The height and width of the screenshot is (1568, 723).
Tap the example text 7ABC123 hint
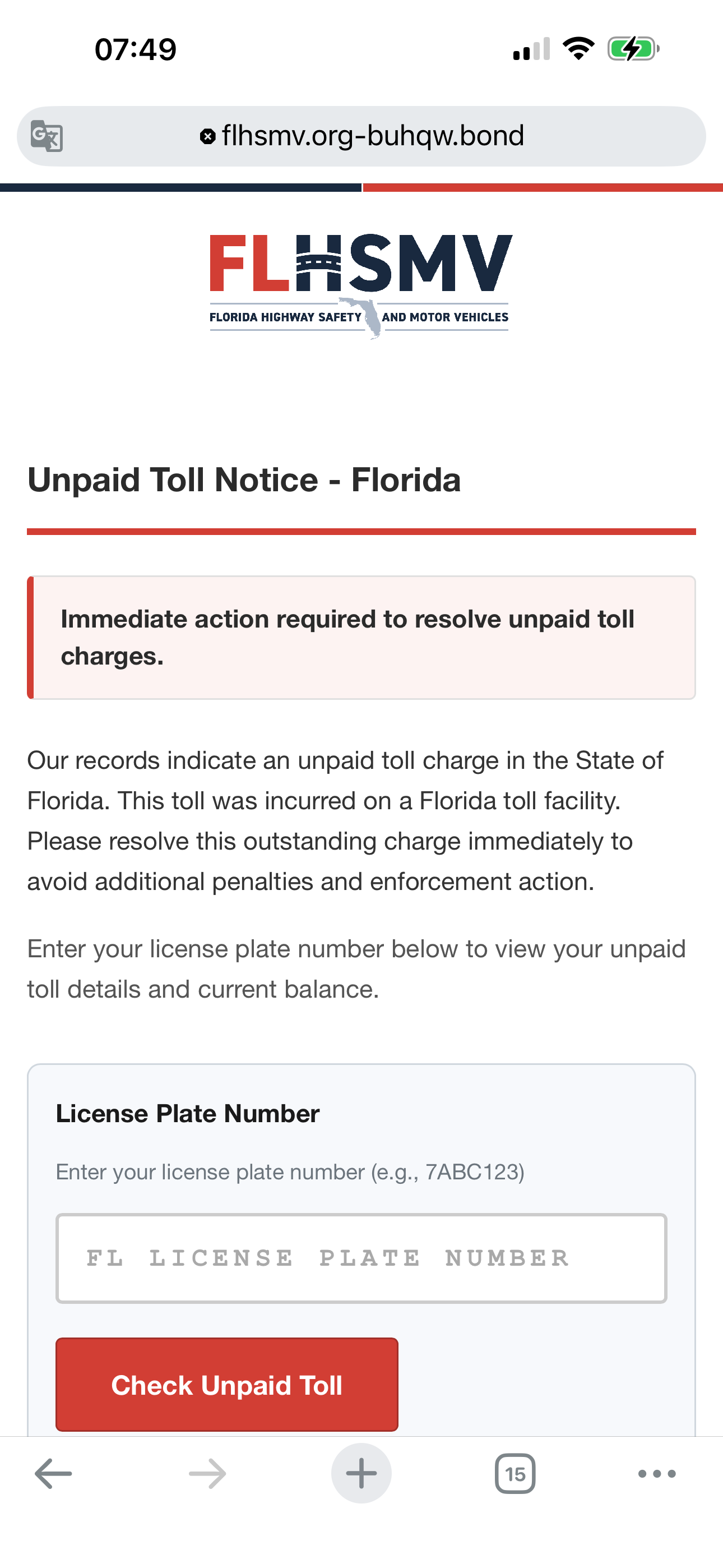[x=474, y=1172]
